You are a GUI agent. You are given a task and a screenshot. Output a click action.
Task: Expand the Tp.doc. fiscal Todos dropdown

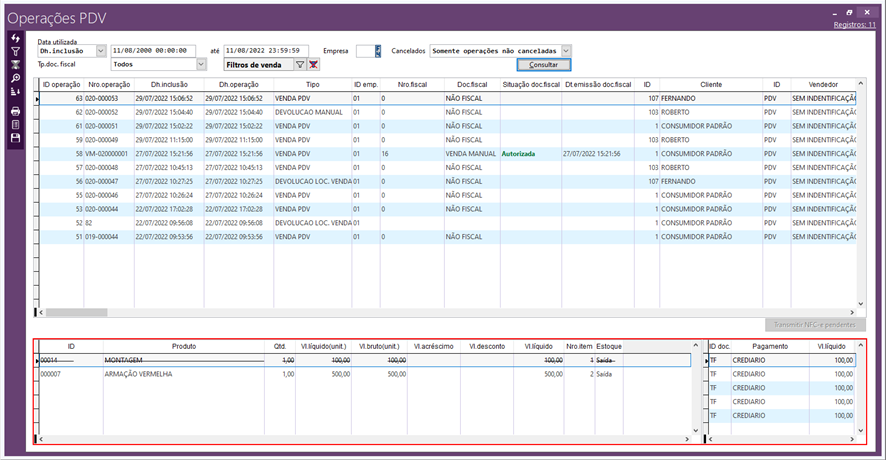[201, 64]
